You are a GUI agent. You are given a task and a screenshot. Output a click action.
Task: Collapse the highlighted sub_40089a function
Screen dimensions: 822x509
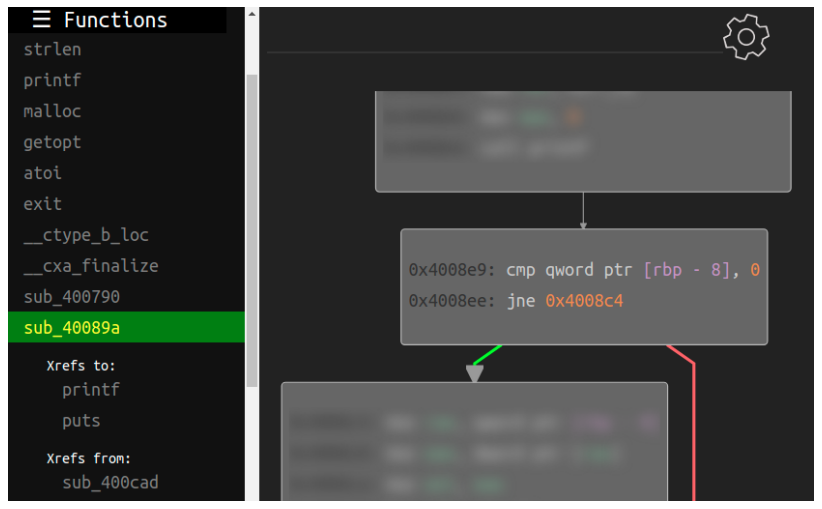(x=71, y=327)
